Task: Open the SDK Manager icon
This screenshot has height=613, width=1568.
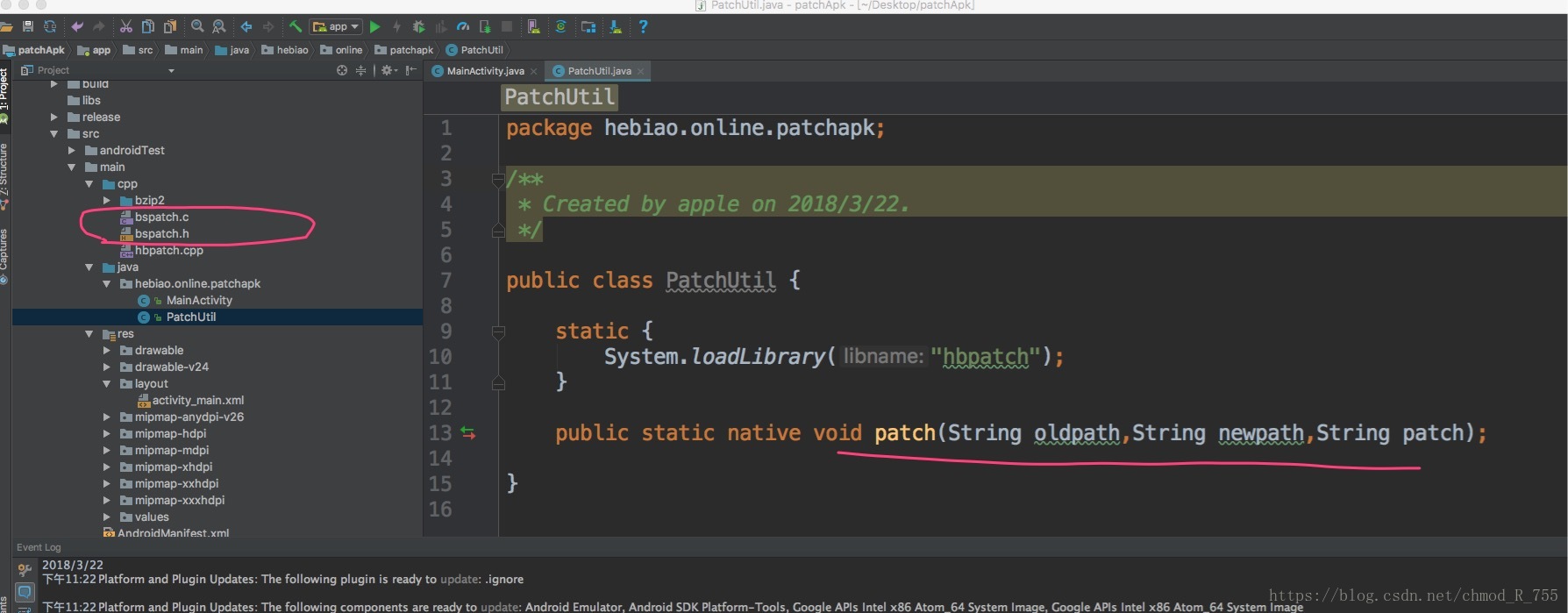Action: [x=615, y=26]
